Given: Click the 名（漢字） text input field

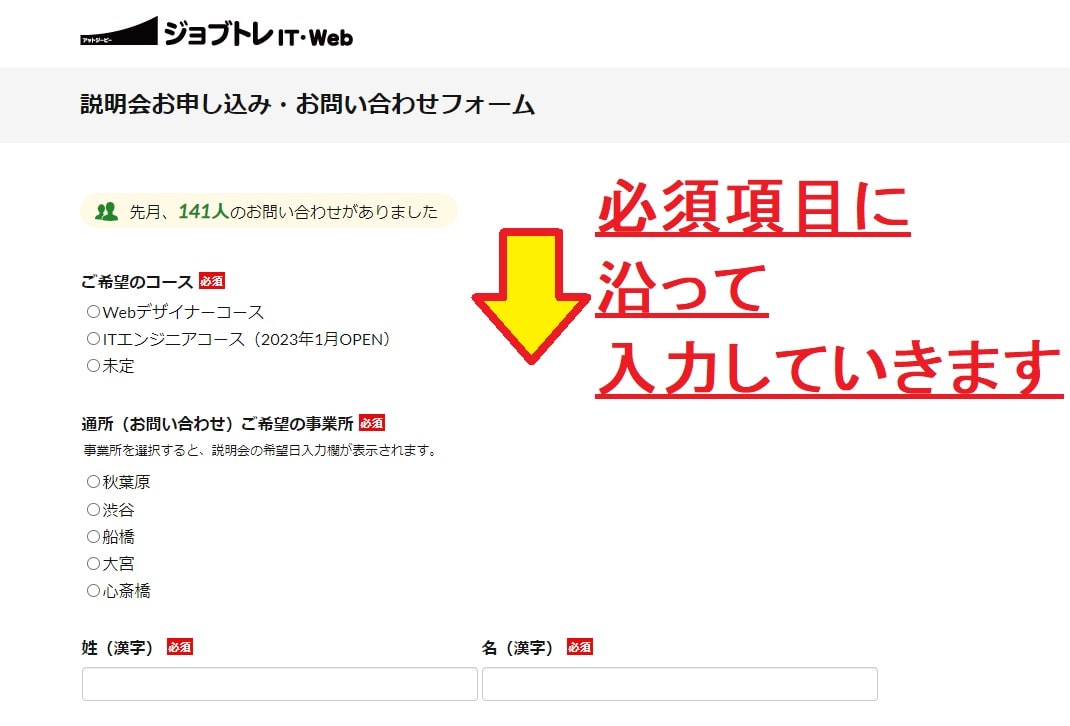Looking at the screenshot, I should (680, 684).
